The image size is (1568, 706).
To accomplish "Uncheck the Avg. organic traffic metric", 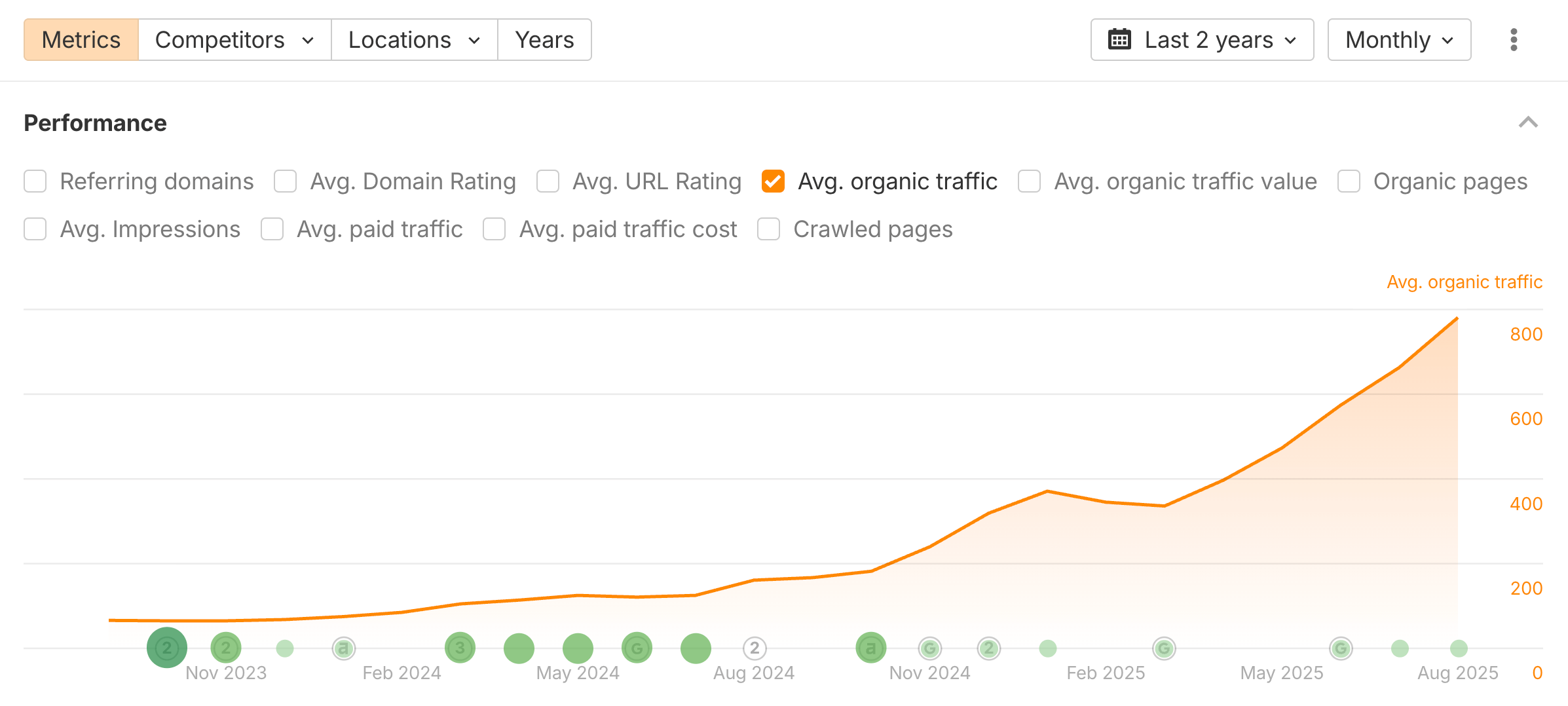I will [773, 181].
